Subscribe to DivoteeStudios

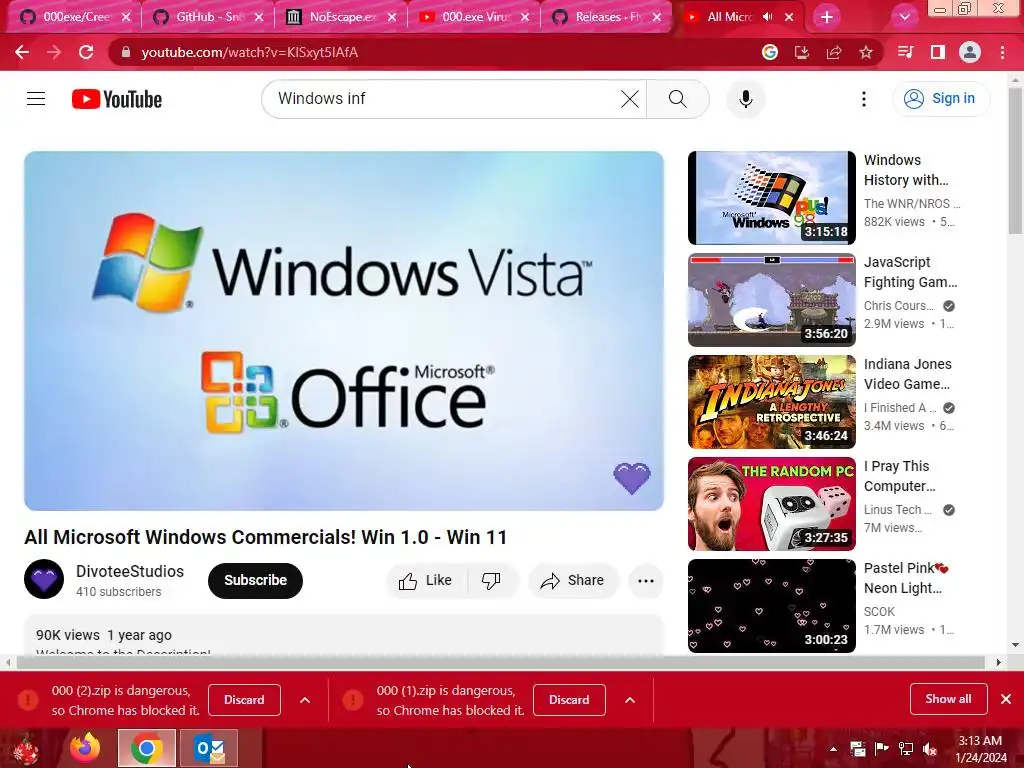tap(255, 581)
